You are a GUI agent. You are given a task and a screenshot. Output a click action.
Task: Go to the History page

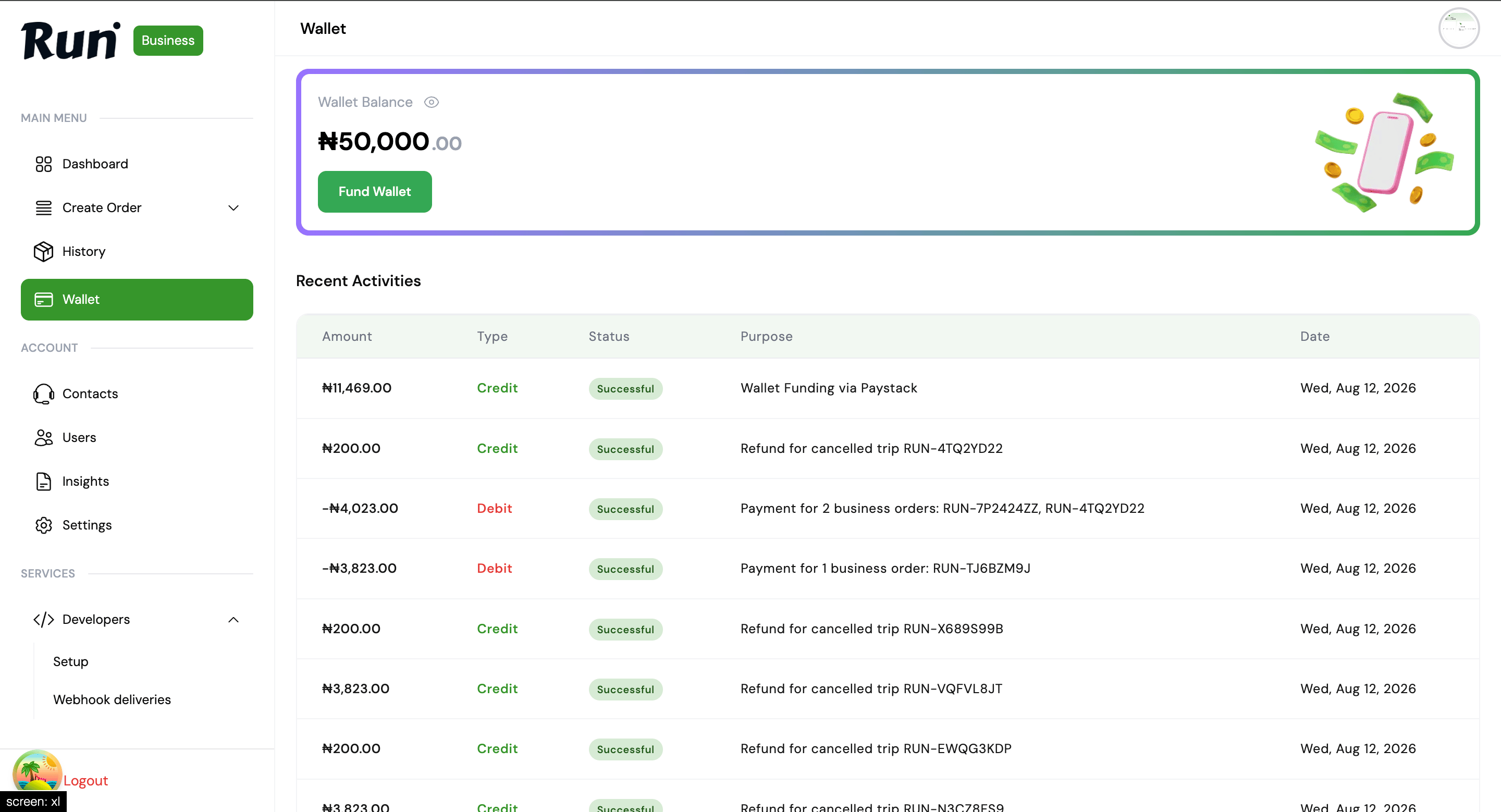pyautogui.click(x=137, y=252)
